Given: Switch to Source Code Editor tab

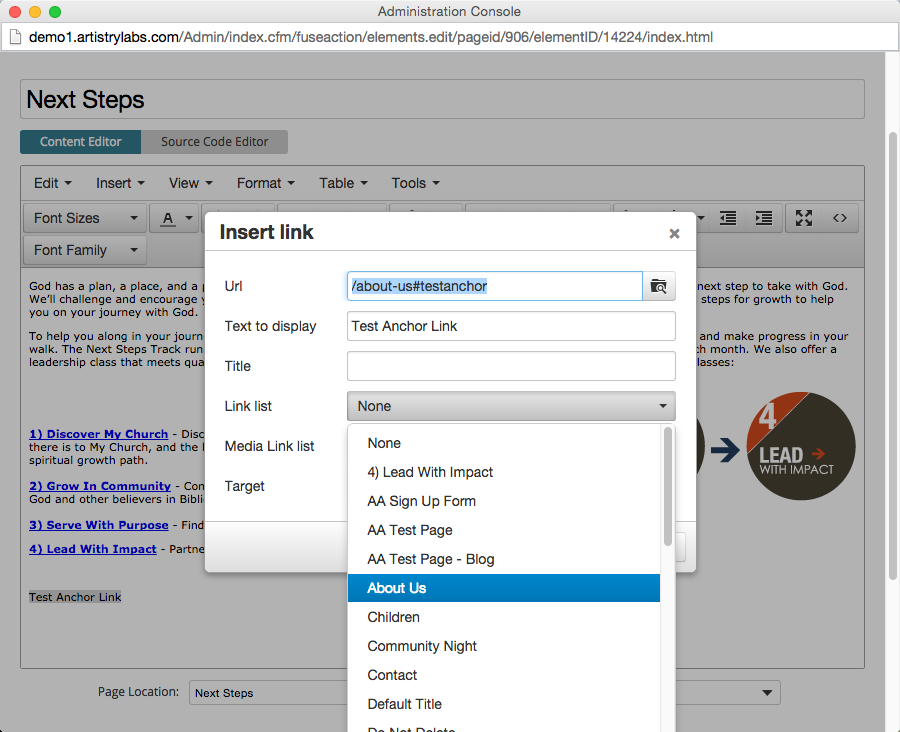Looking at the screenshot, I should coord(214,142).
